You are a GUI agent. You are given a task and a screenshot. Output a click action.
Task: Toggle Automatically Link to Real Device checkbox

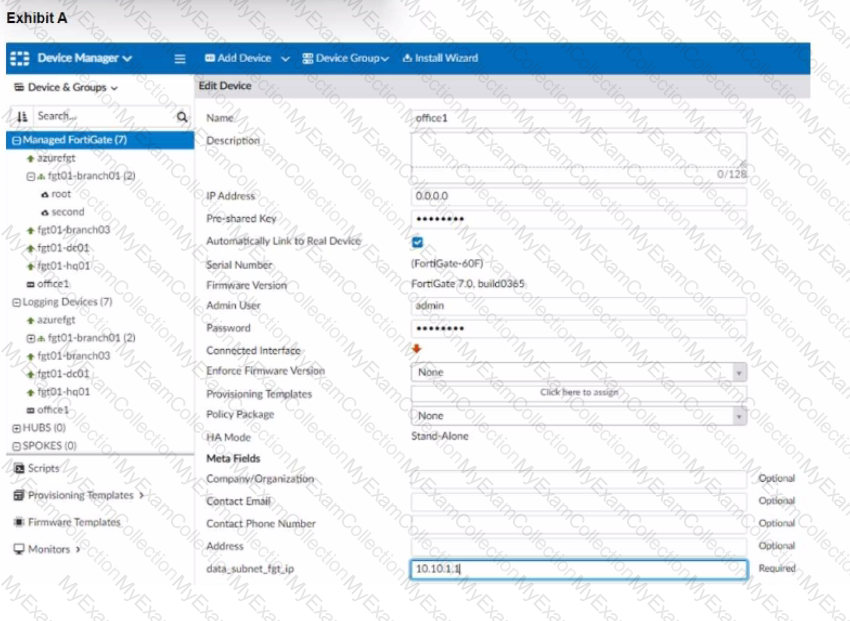418,242
